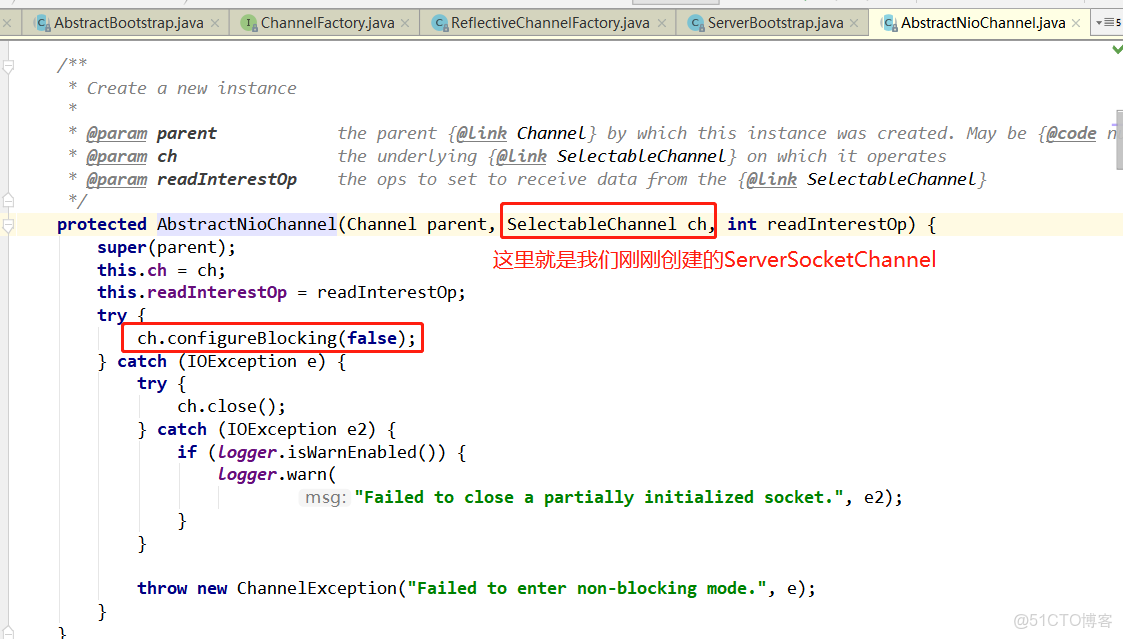Close the ServerBootstrap.java tab

854,24
